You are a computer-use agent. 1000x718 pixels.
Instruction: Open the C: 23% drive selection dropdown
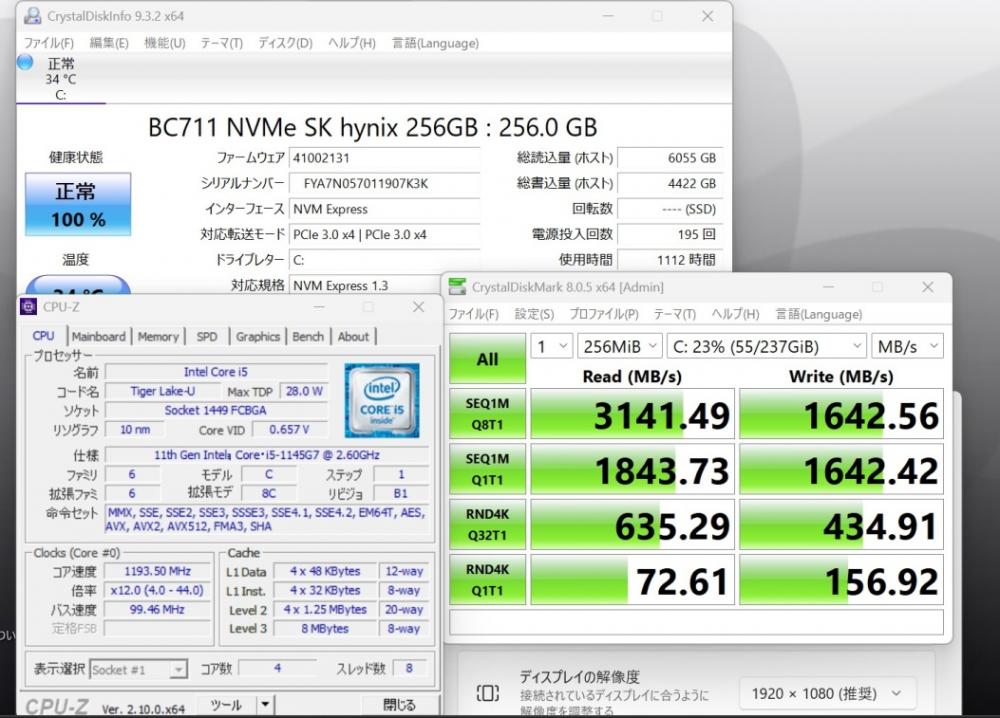point(767,346)
